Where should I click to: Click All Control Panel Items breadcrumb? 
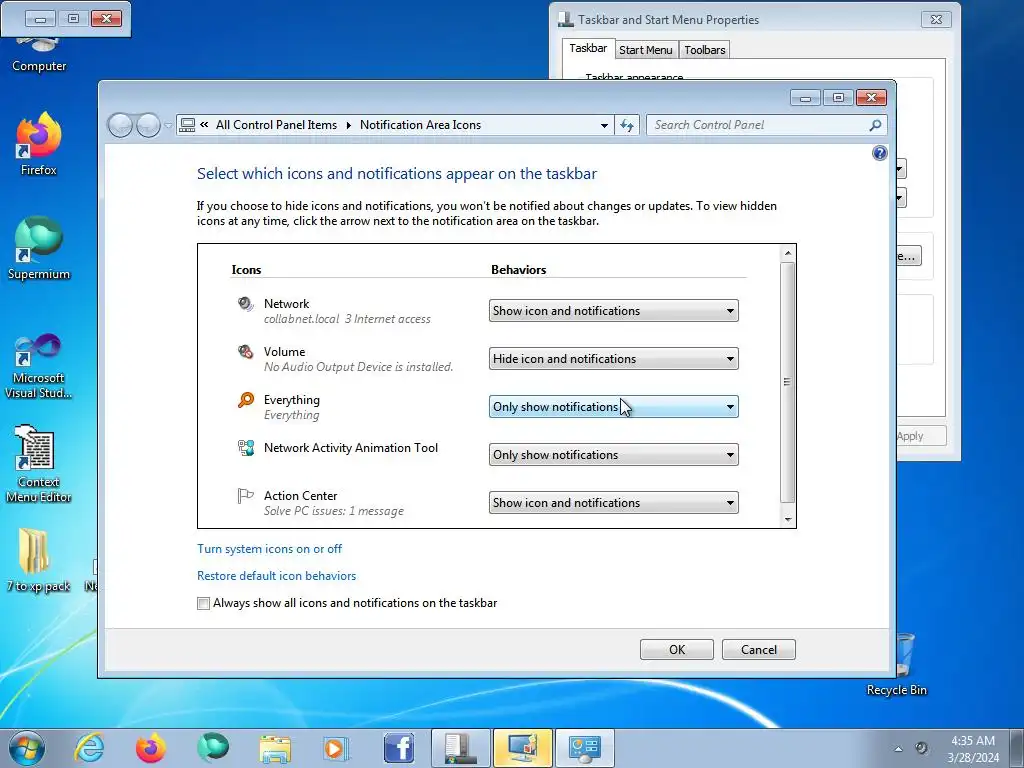point(276,125)
